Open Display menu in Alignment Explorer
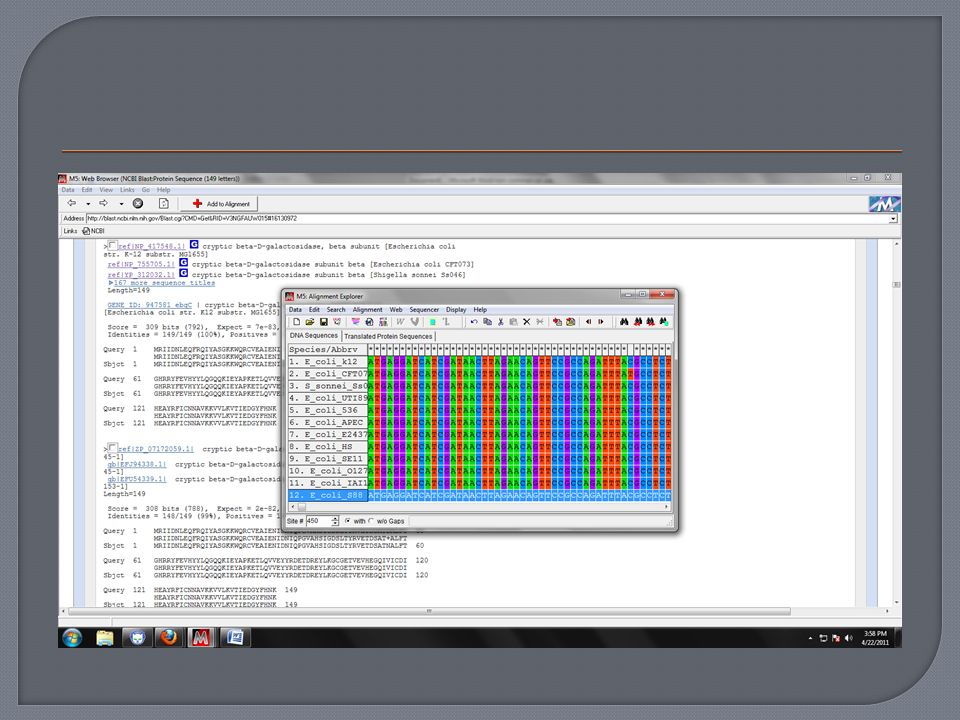The height and width of the screenshot is (720, 960). pos(456,310)
